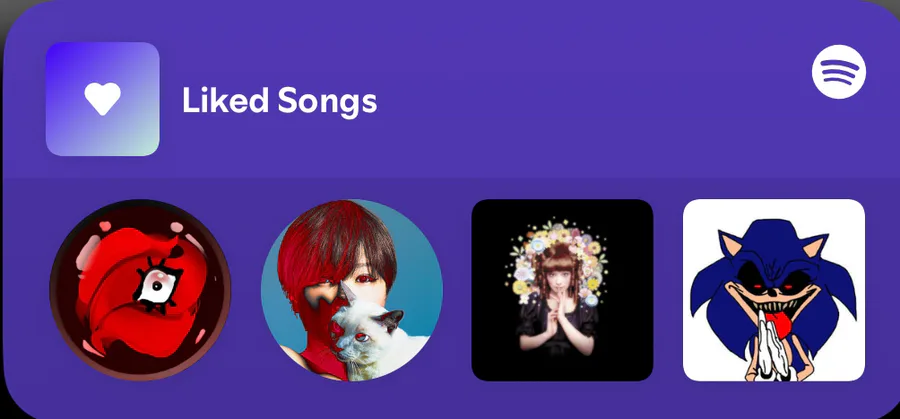This screenshot has height=419, width=900.
Task: Play the second circular artist recommendation
Action: pos(352,290)
